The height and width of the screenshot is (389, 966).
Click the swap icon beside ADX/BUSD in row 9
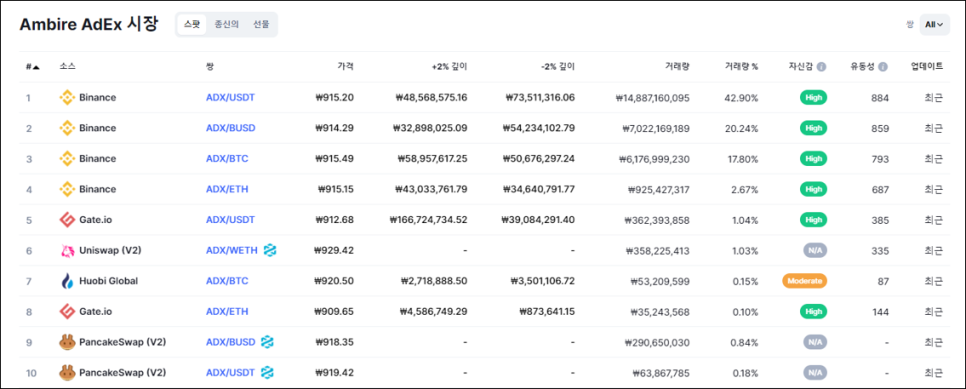click(x=267, y=342)
